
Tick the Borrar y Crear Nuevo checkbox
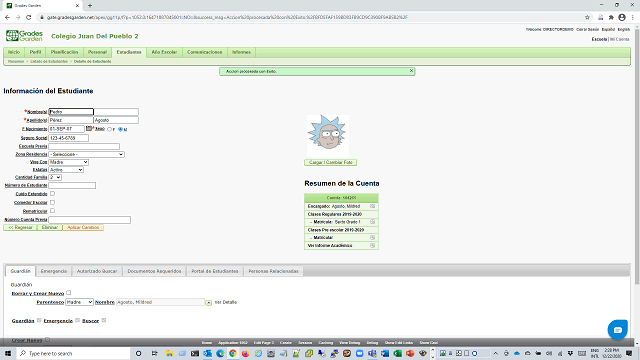pos(69,293)
